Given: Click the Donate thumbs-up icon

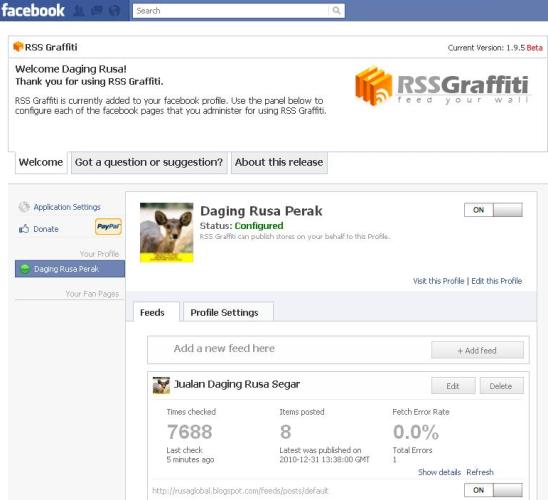Looking at the screenshot, I should point(24,229).
